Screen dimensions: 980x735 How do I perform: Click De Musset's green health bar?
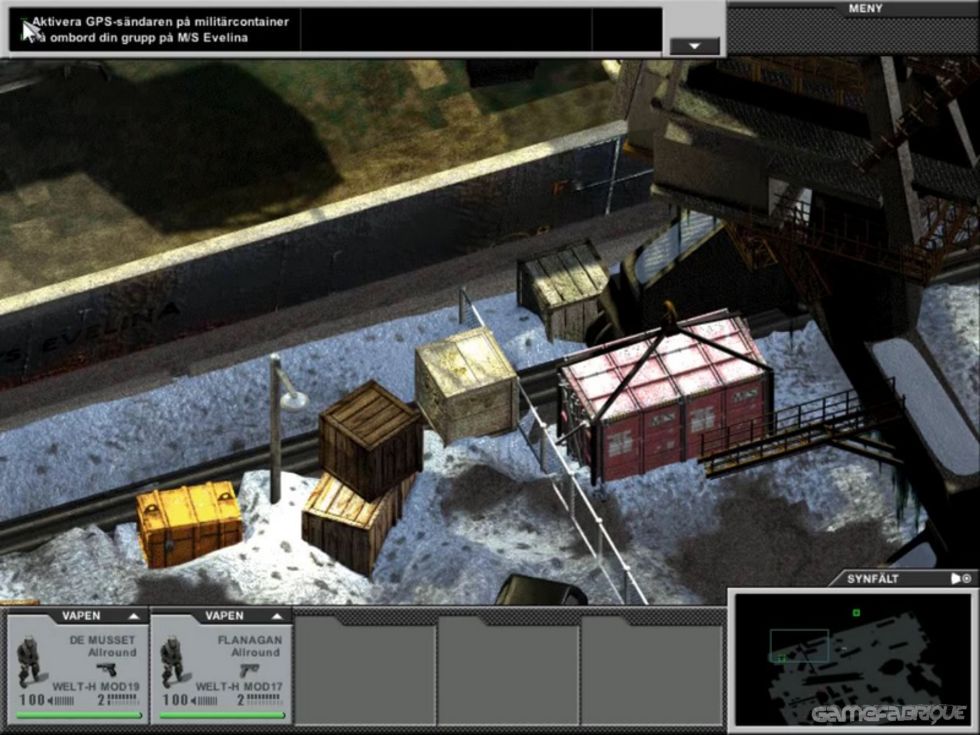click(x=79, y=715)
